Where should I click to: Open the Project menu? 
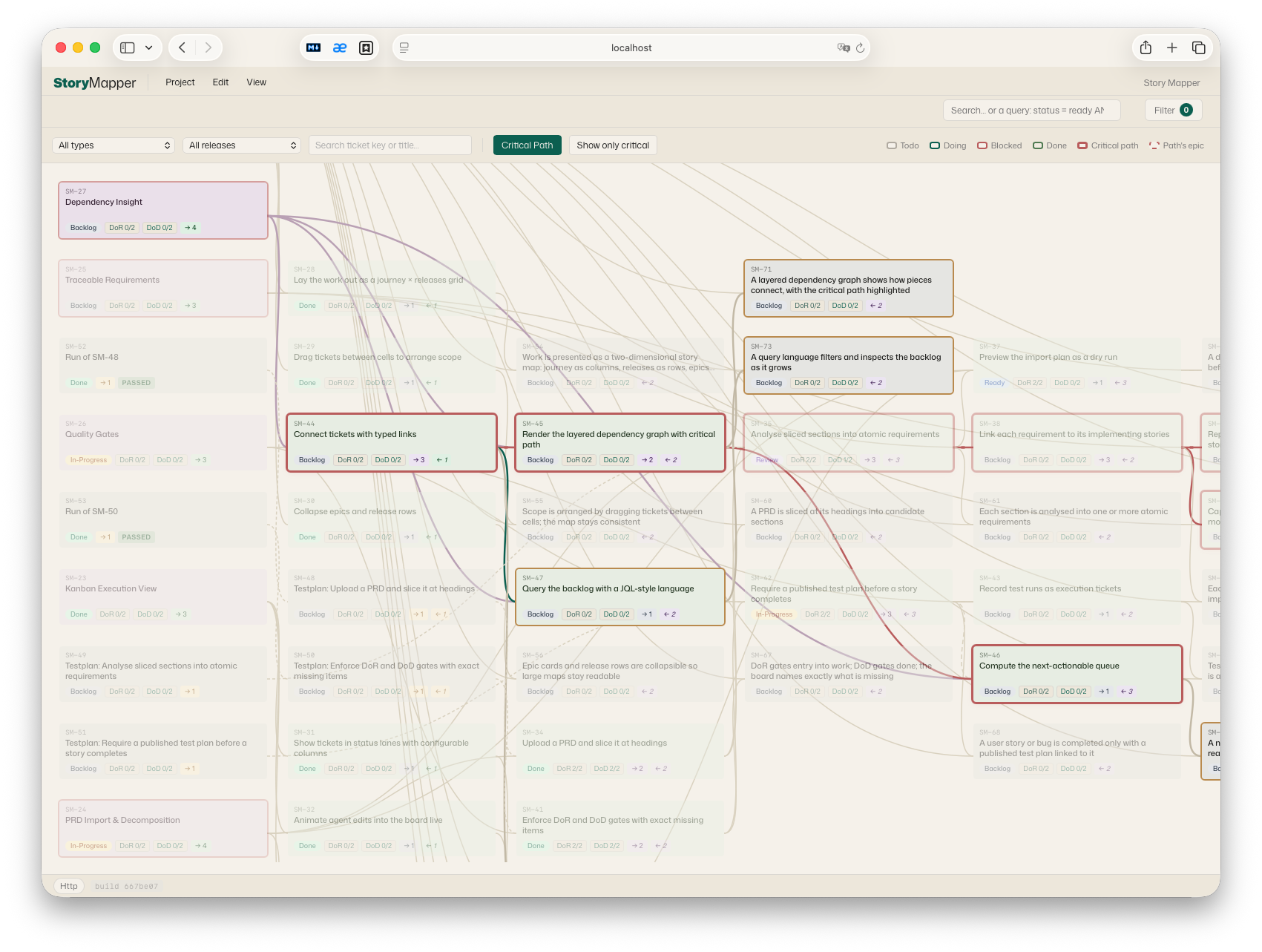tap(180, 82)
